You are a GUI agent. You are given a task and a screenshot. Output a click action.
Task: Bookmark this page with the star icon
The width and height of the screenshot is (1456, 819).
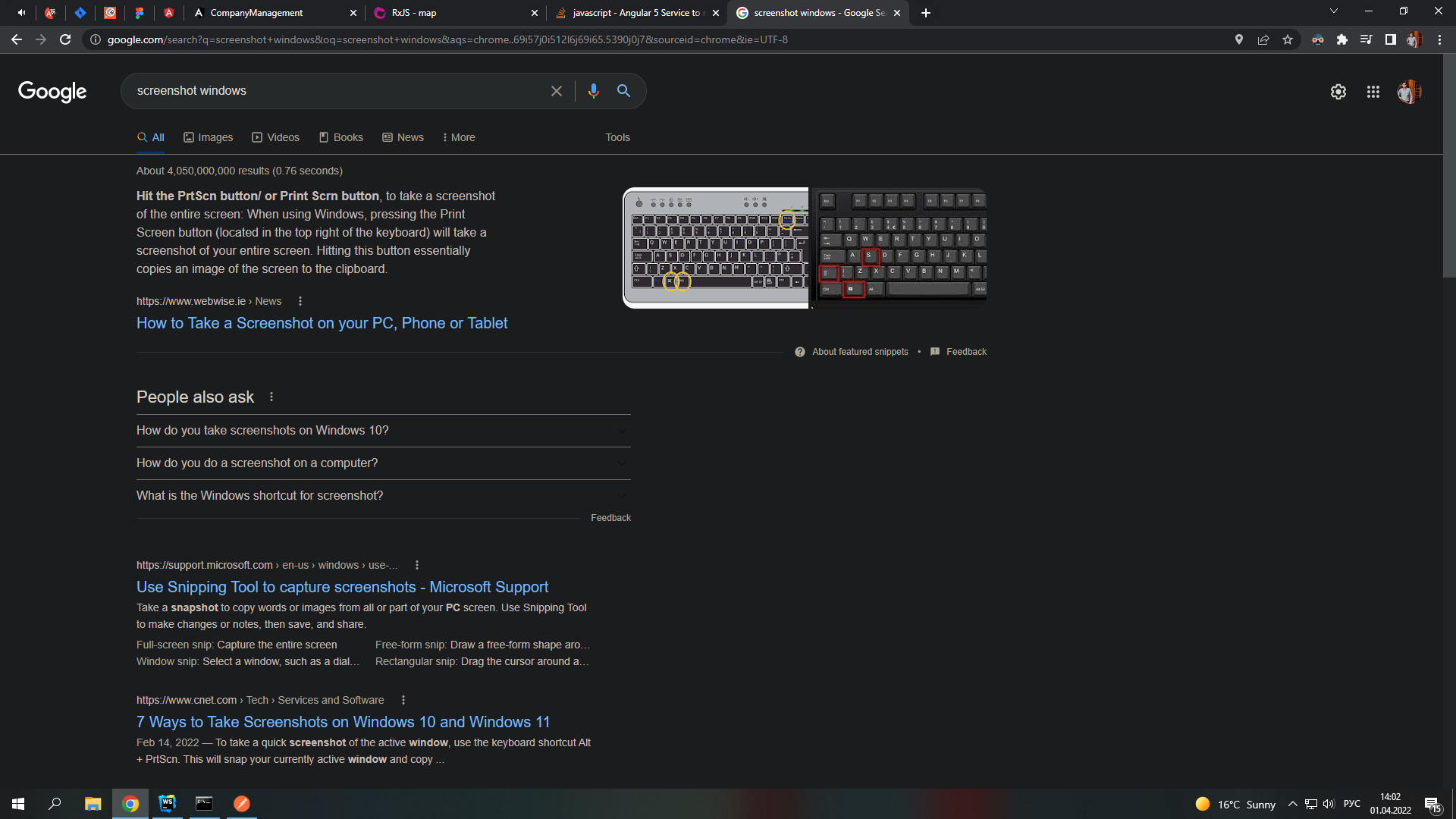(1288, 39)
